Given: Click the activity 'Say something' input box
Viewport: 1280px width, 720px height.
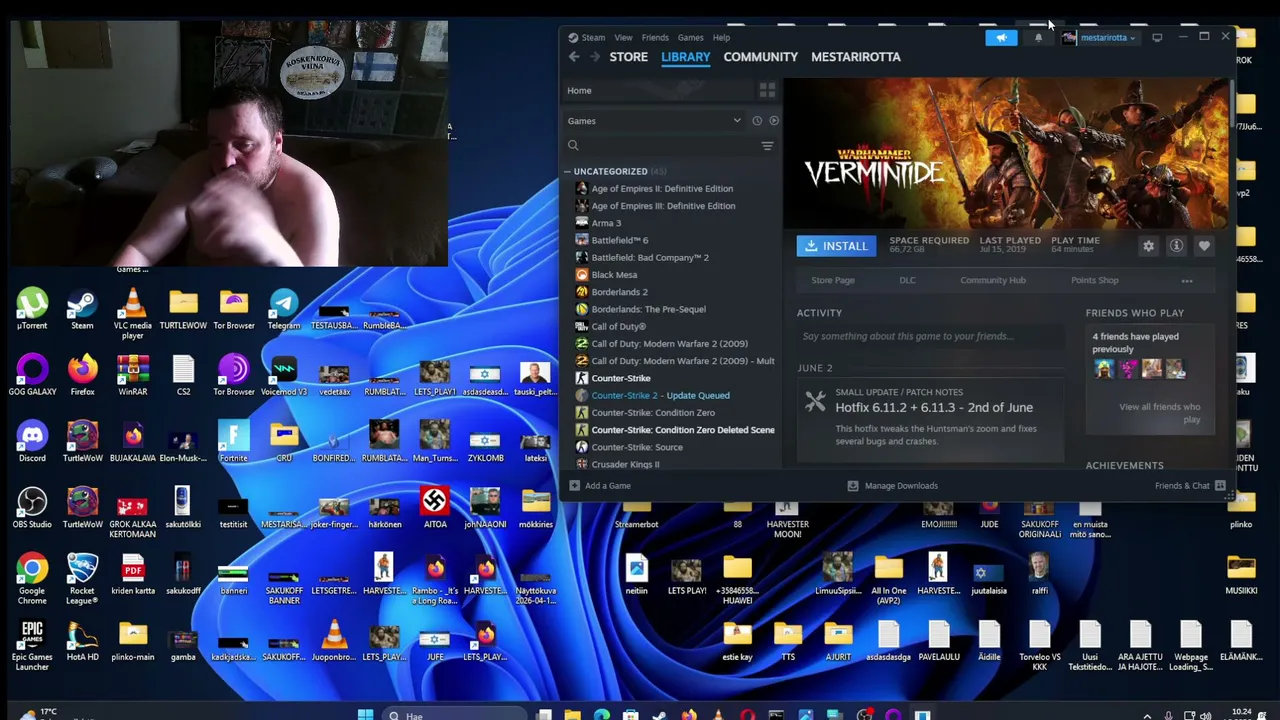Looking at the screenshot, I should (x=930, y=337).
